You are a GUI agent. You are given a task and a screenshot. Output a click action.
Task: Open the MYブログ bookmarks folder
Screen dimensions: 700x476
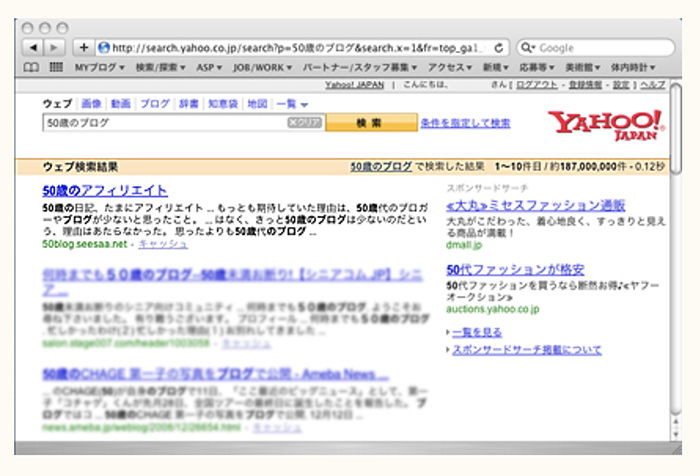pyautogui.click(x=99, y=67)
